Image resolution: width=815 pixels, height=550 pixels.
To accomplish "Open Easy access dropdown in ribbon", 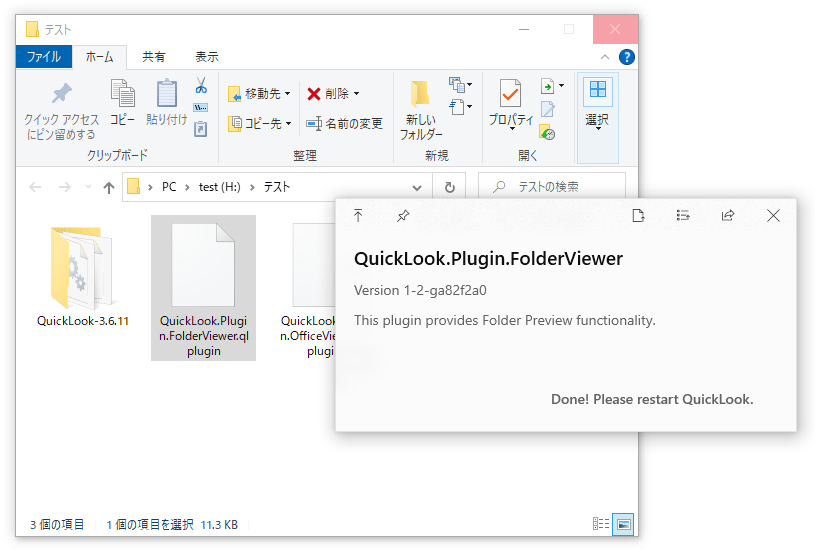I will click(x=460, y=107).
